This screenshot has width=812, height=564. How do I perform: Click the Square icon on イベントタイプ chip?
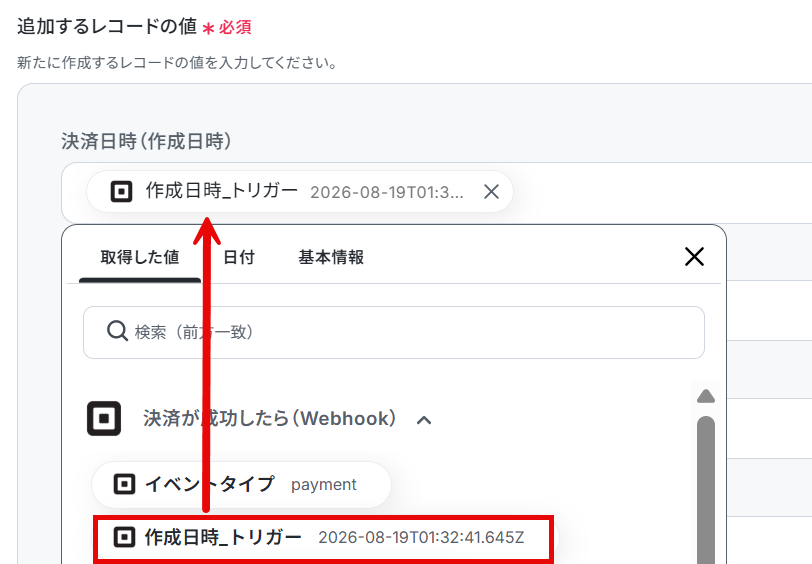coord(124,485)
